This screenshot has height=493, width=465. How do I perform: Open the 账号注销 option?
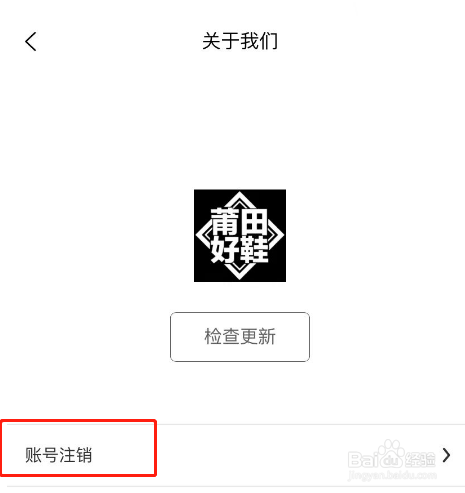point(232,455)
